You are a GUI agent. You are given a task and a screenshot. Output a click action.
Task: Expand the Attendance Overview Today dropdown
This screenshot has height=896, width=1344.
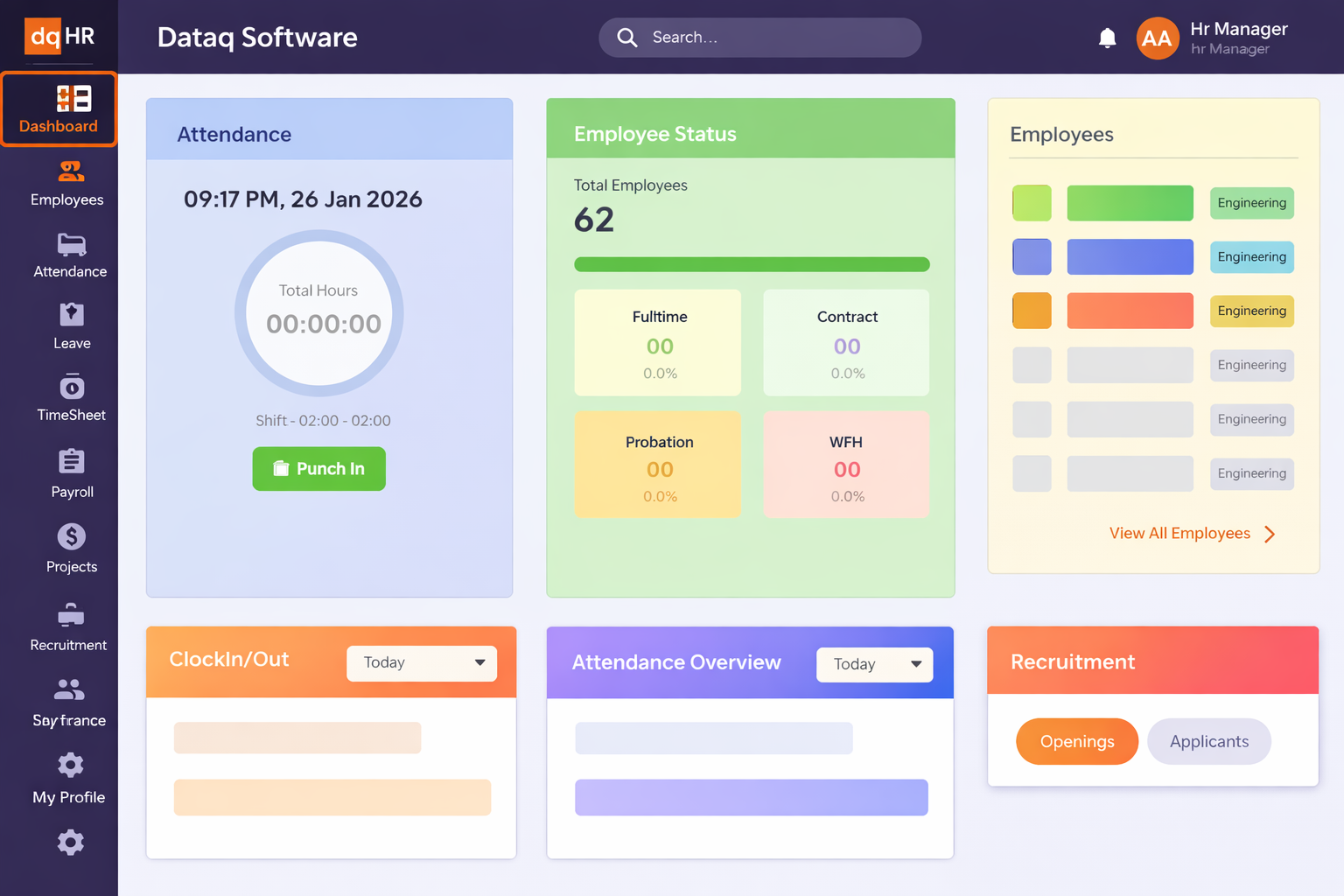tap(874, 665)
